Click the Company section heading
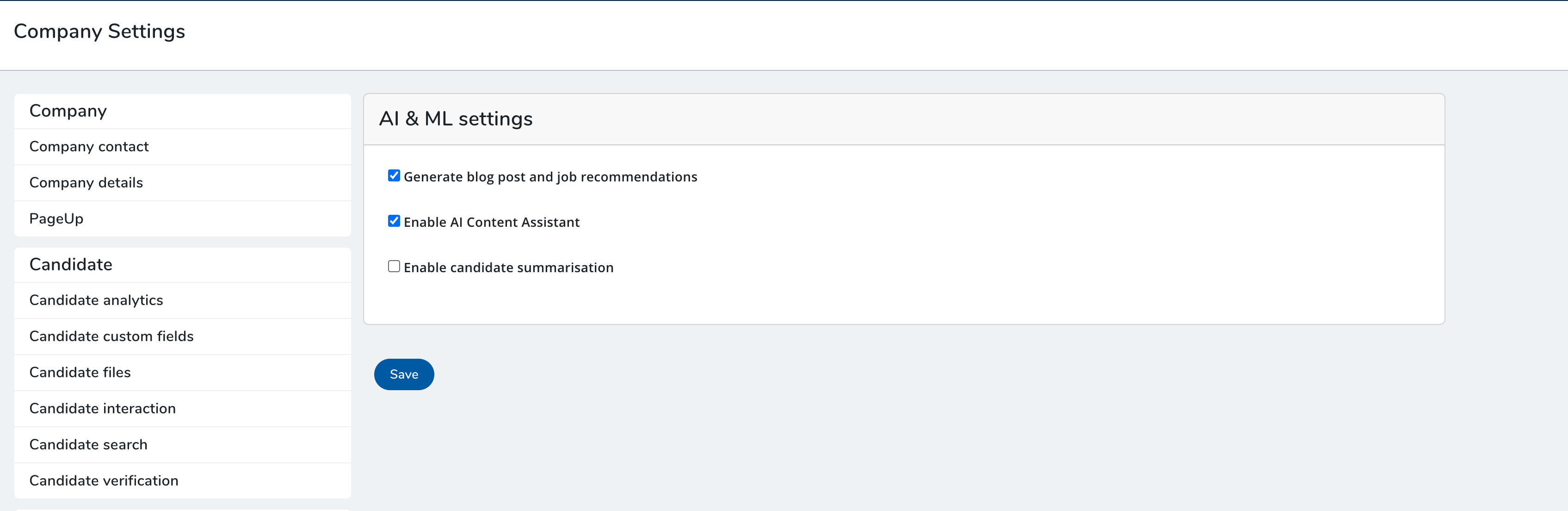The height and width of the screenshot is (511, 1568). (x=68, y=111)
